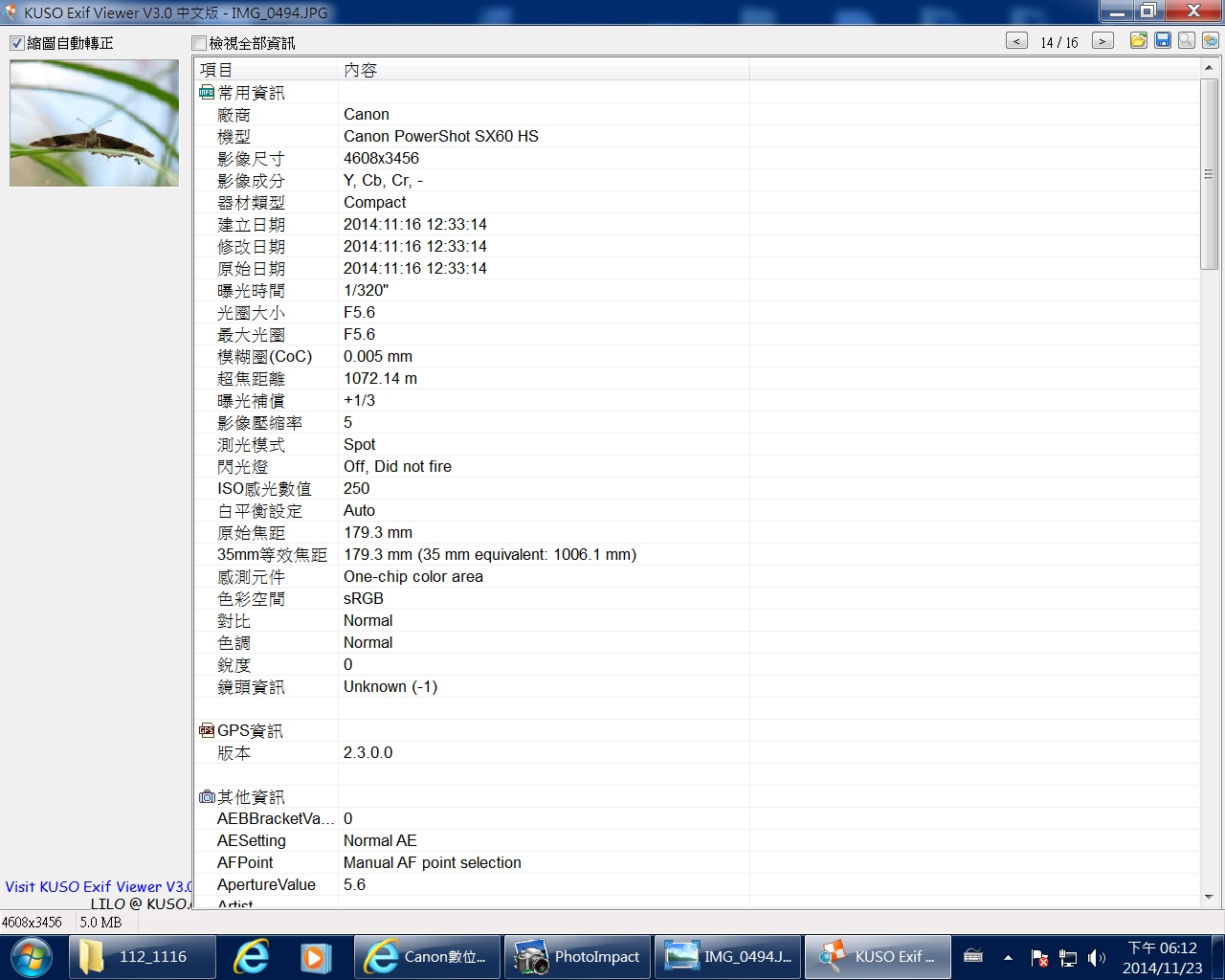
Task: Select the 建立日期 row
Action: point(697,224)
